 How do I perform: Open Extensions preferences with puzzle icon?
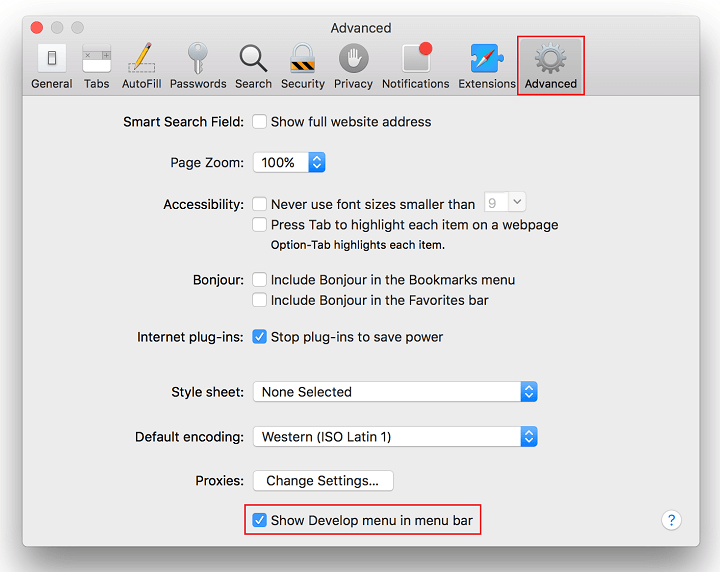point(487,66)
